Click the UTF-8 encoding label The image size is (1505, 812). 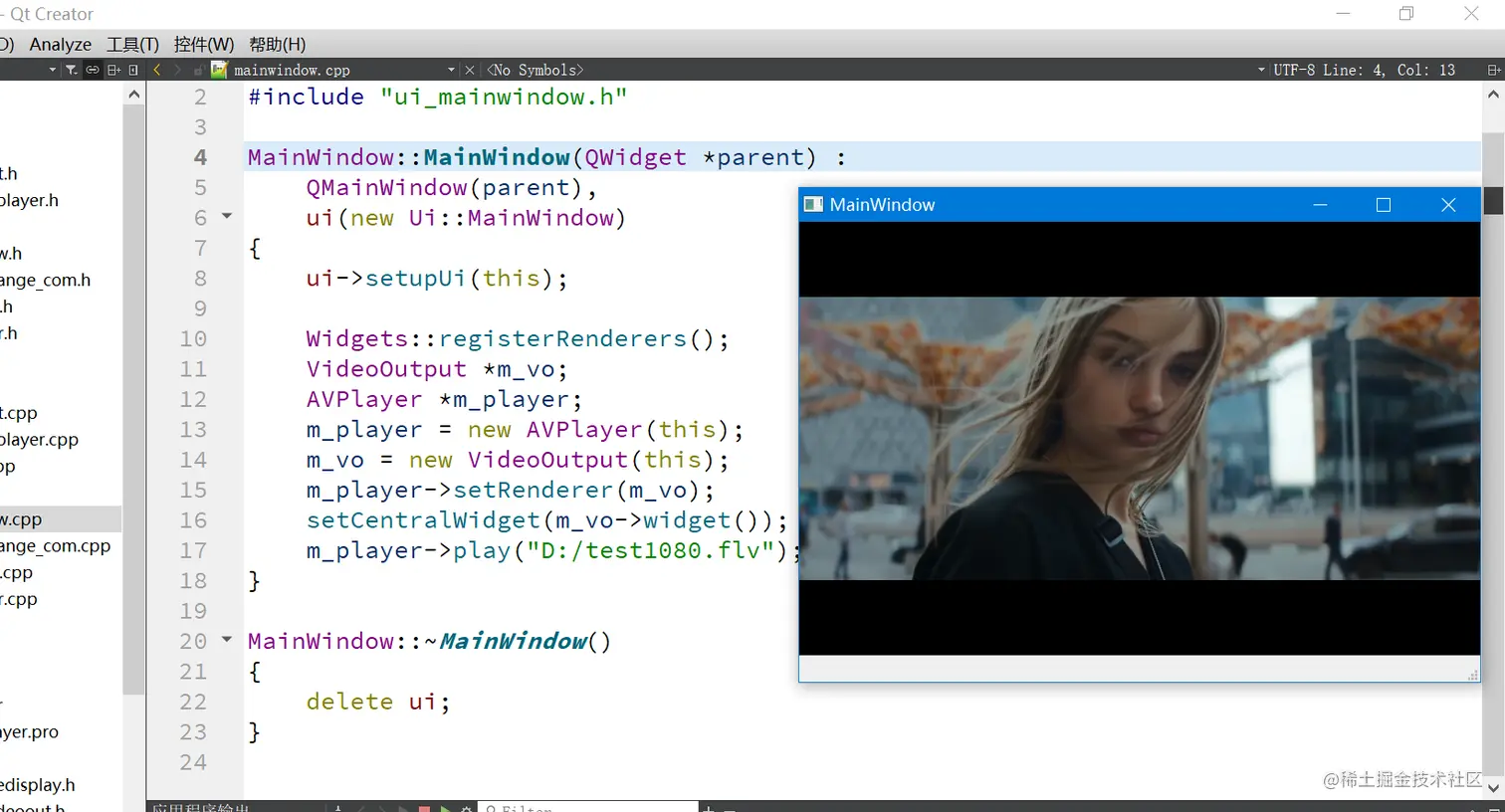1294,70
